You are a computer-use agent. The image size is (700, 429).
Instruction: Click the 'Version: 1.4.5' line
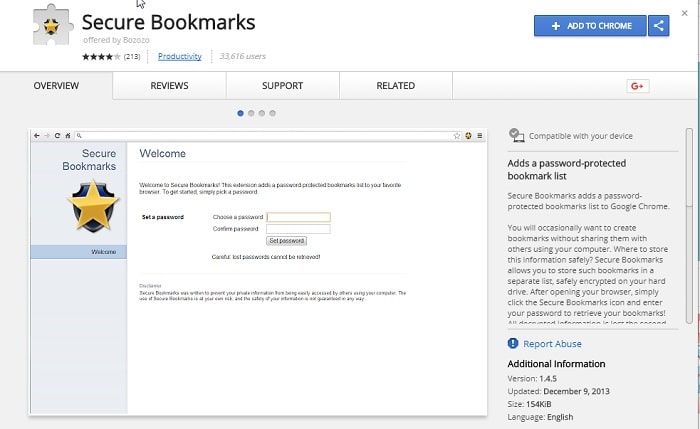click(x=532, y=379)
